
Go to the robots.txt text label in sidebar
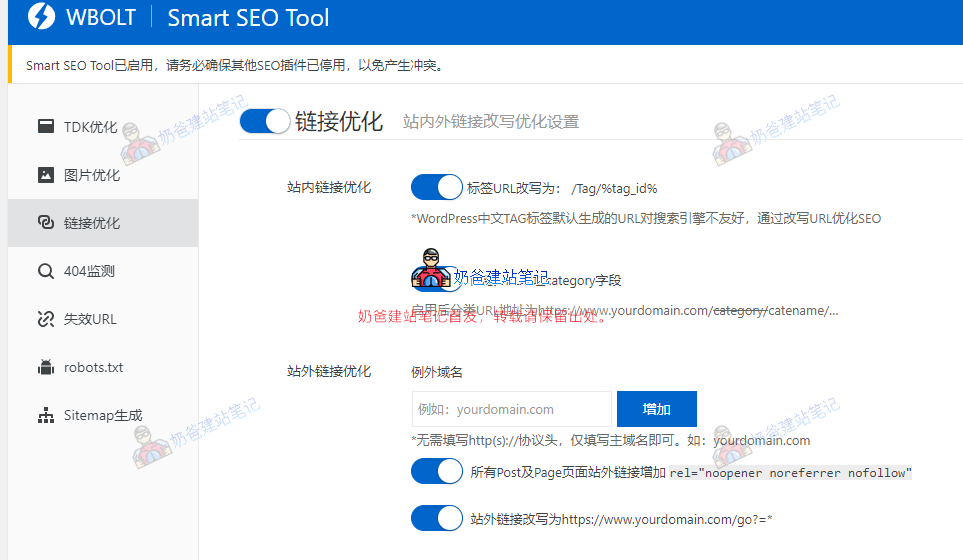94,367
